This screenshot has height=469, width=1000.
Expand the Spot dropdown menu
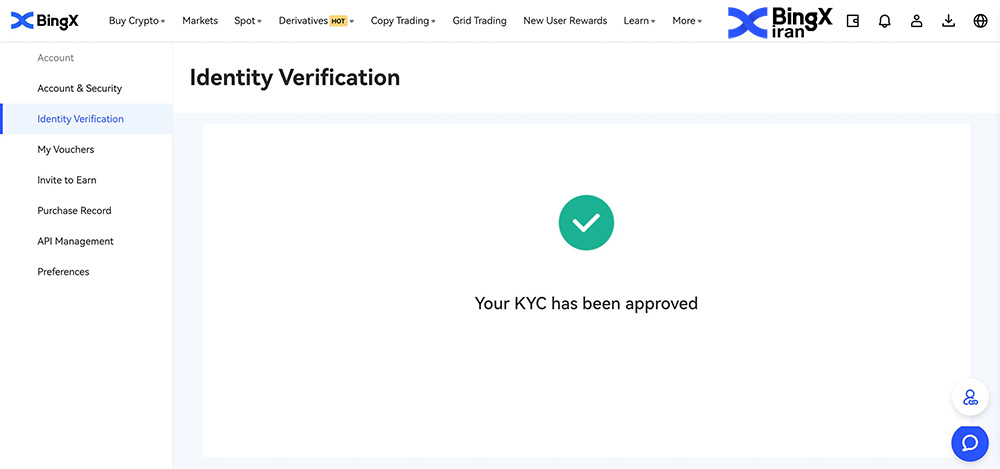click(247, 21)
